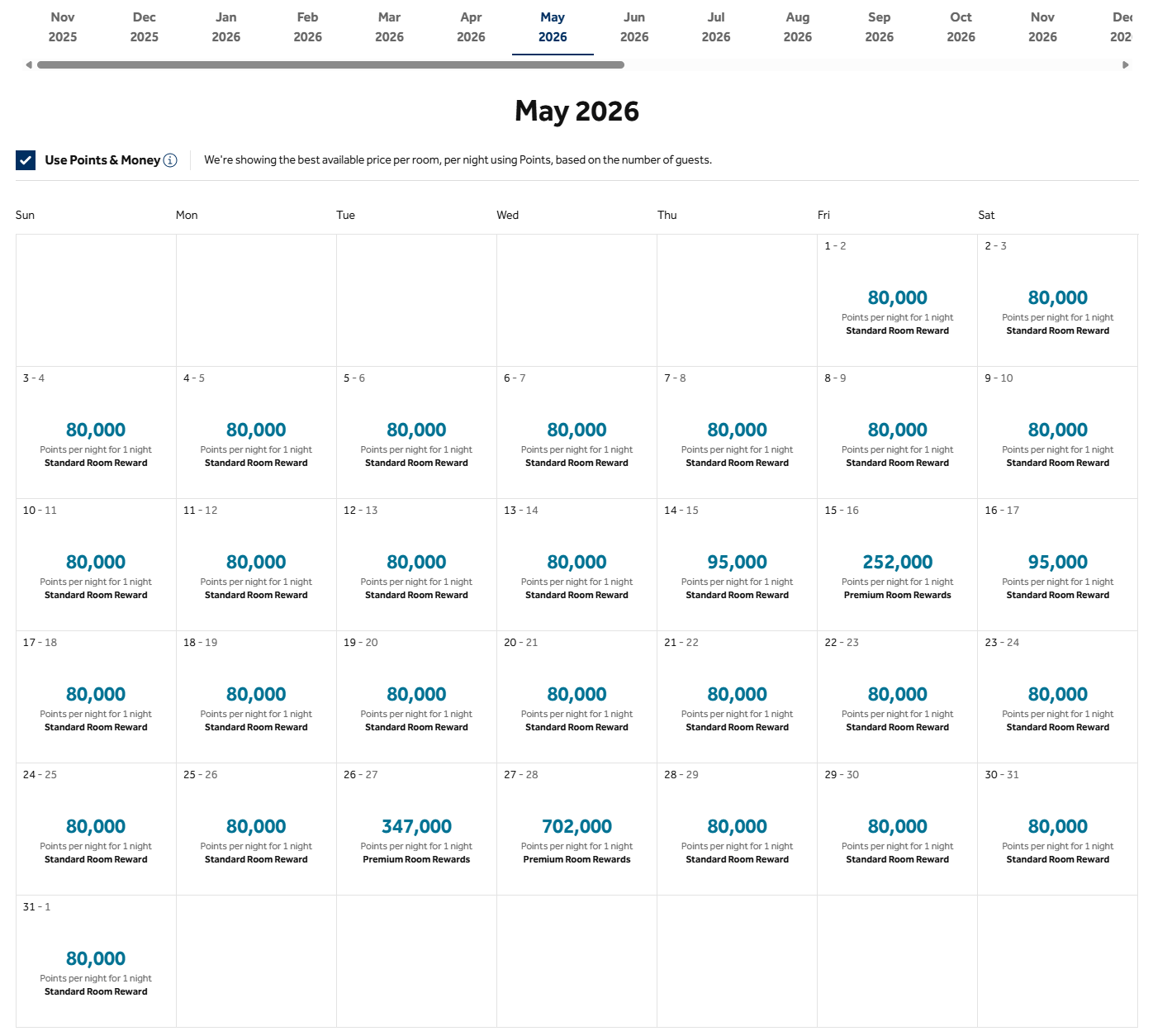The width and height of the screenshot is (1153, 1036).
Task: Click the info icon beside Use Points & Money
Action: [171, 160]
